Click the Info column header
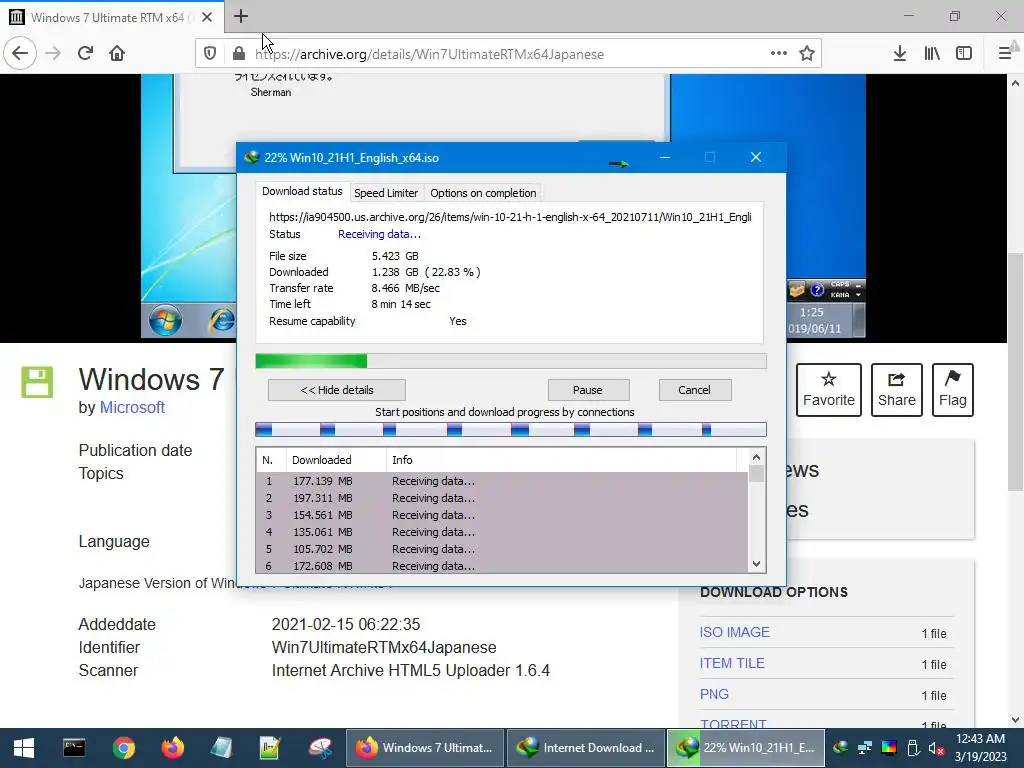The width and height of the screenshot is (1024, 768). 562,460
